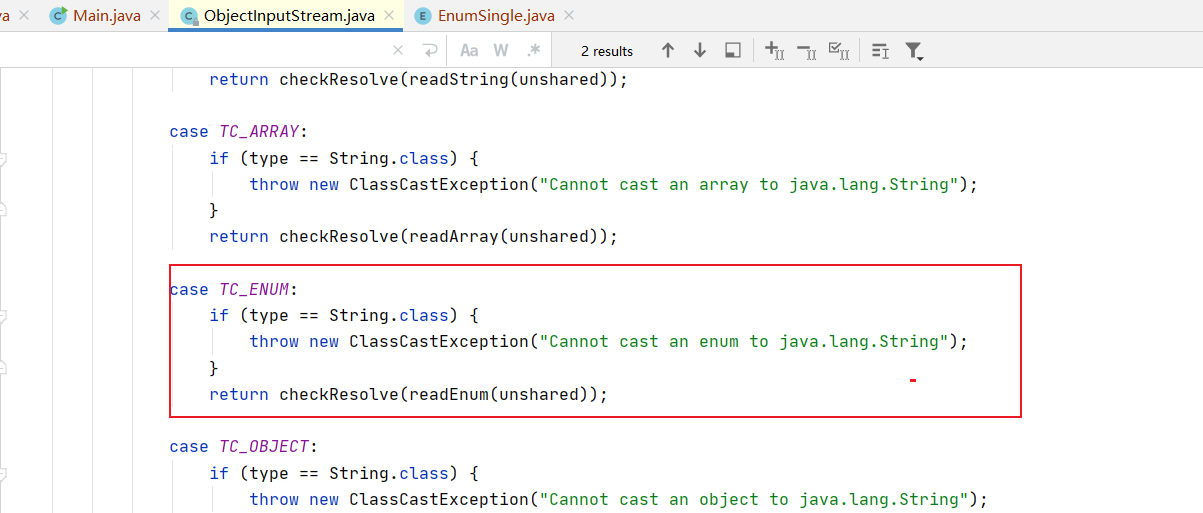This screenshot has width=1203, height=513.
Task: Clear the search field text
Action: pyautogui.click(x=398, y=50)
